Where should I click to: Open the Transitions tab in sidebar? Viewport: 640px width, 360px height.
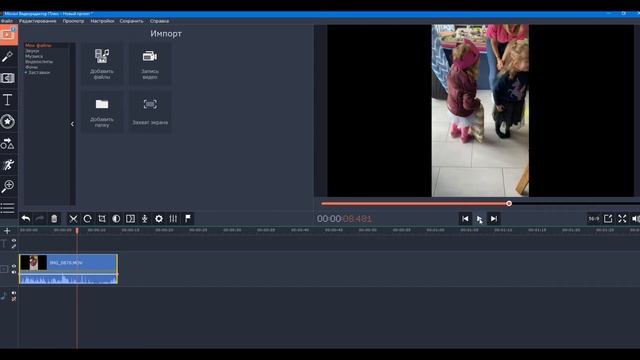click(x=8, y=78)
